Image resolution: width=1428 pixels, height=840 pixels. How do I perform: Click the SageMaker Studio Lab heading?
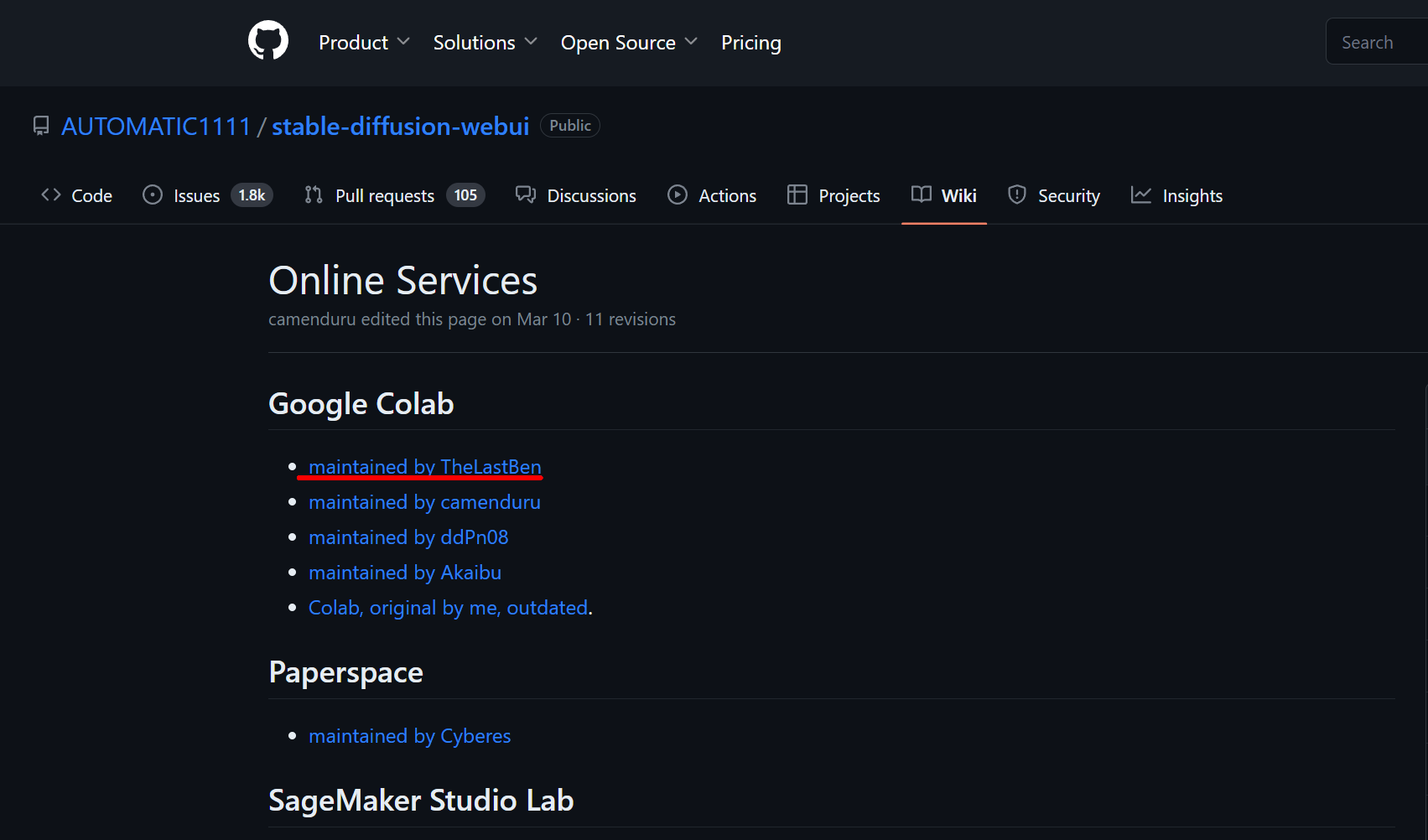421,801
